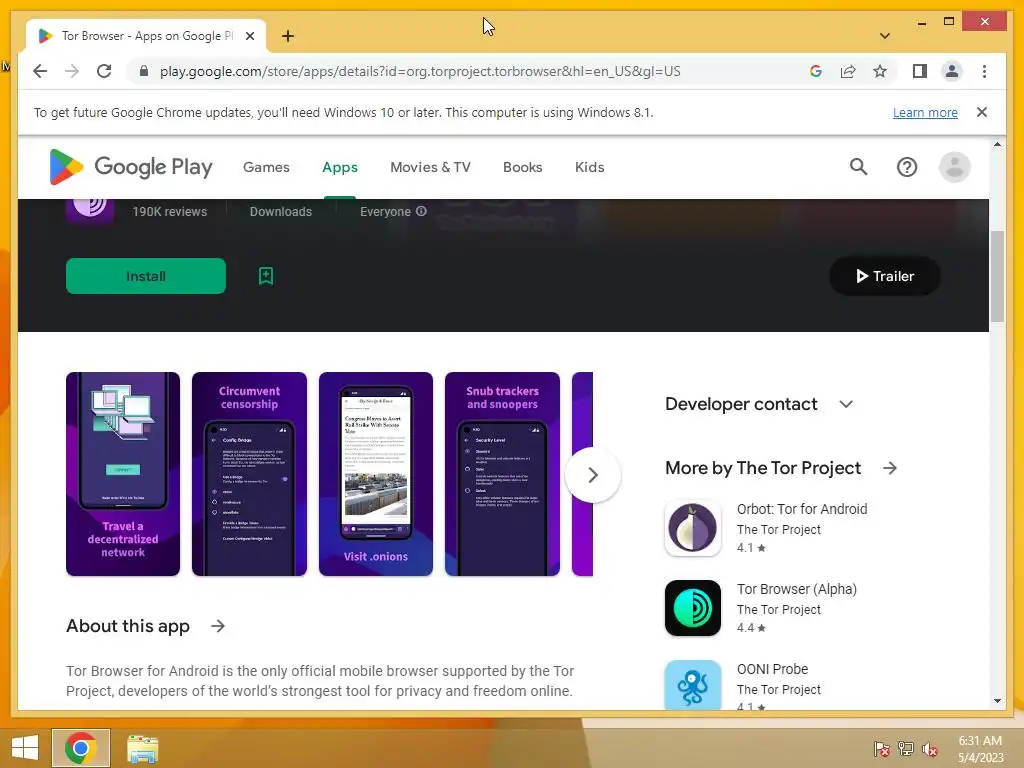Viewport: 1024px width, 768px height.
Task: Select the Apps tab
Action: pyautogui.click(x=340, y=167)
